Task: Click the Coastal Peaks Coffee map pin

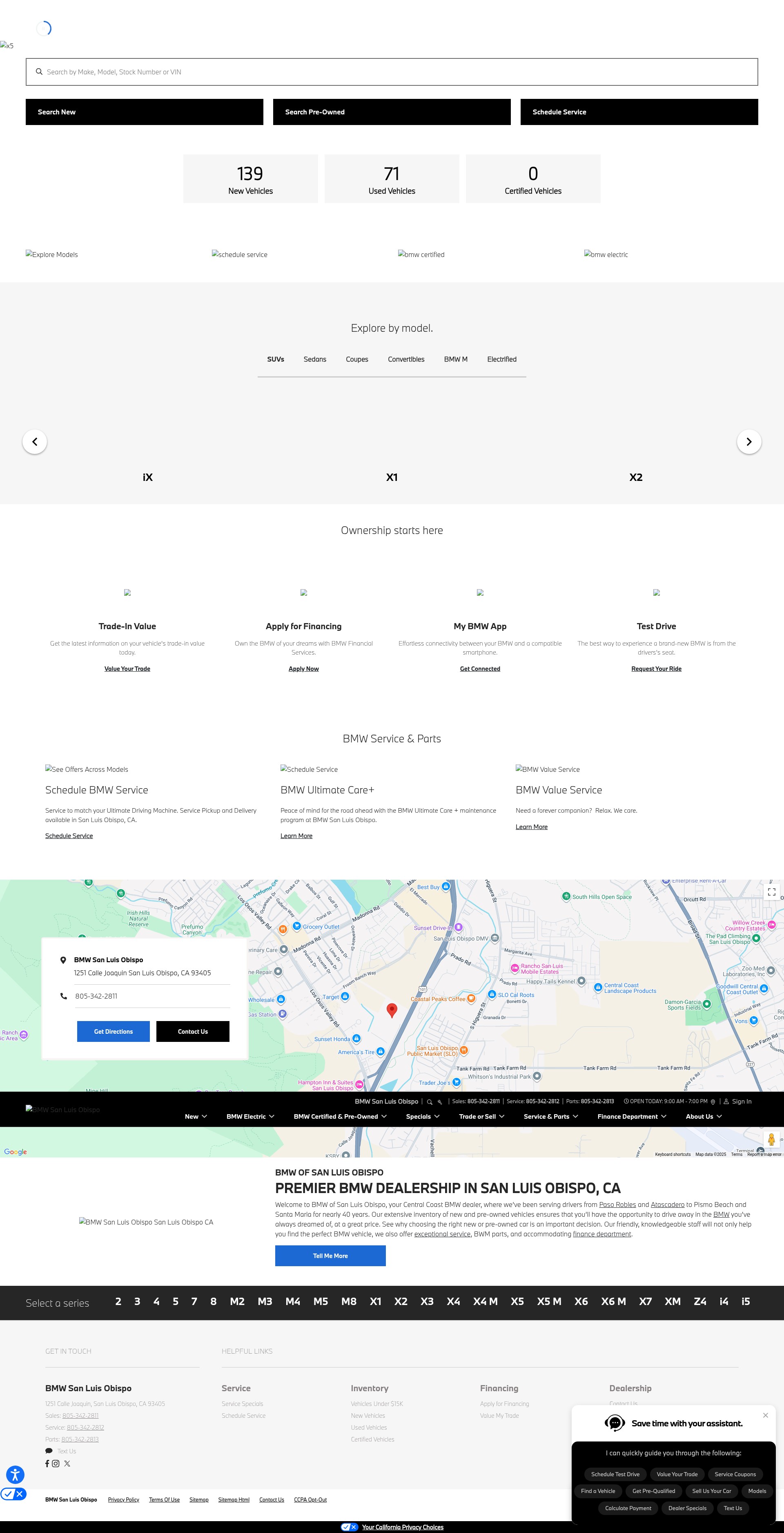Action: [471, 998]
